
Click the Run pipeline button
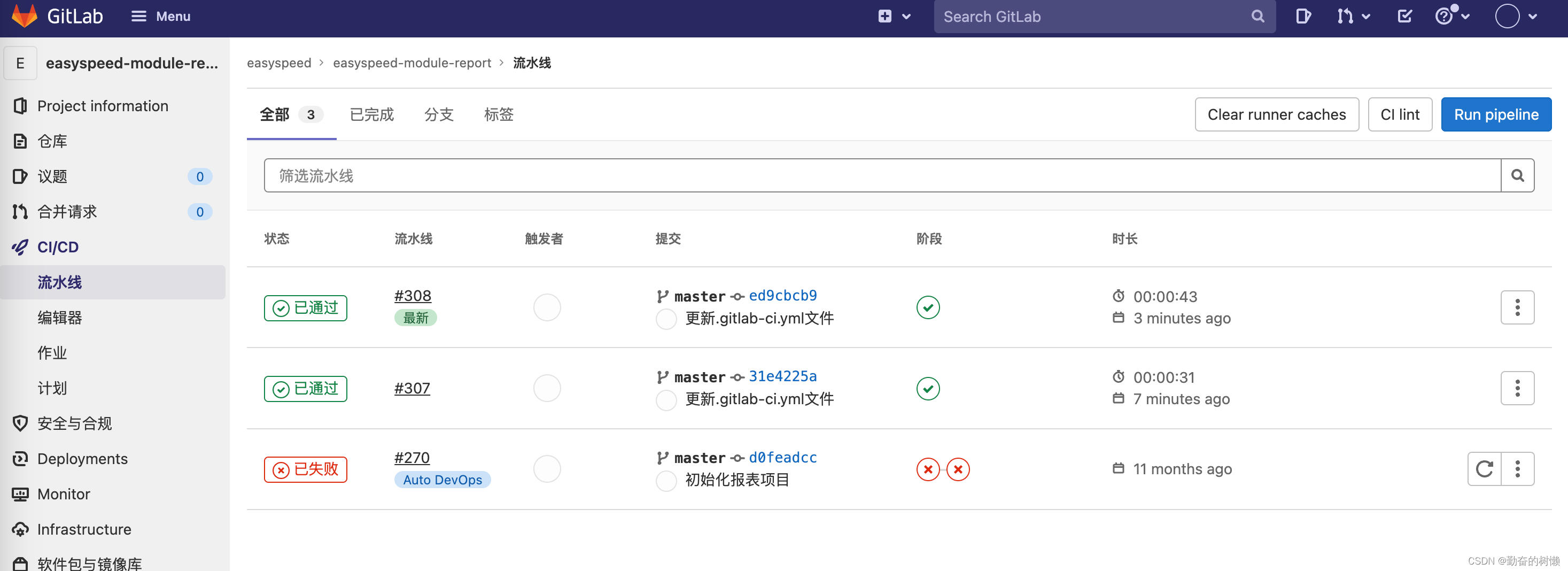(x=1495, y=114)
